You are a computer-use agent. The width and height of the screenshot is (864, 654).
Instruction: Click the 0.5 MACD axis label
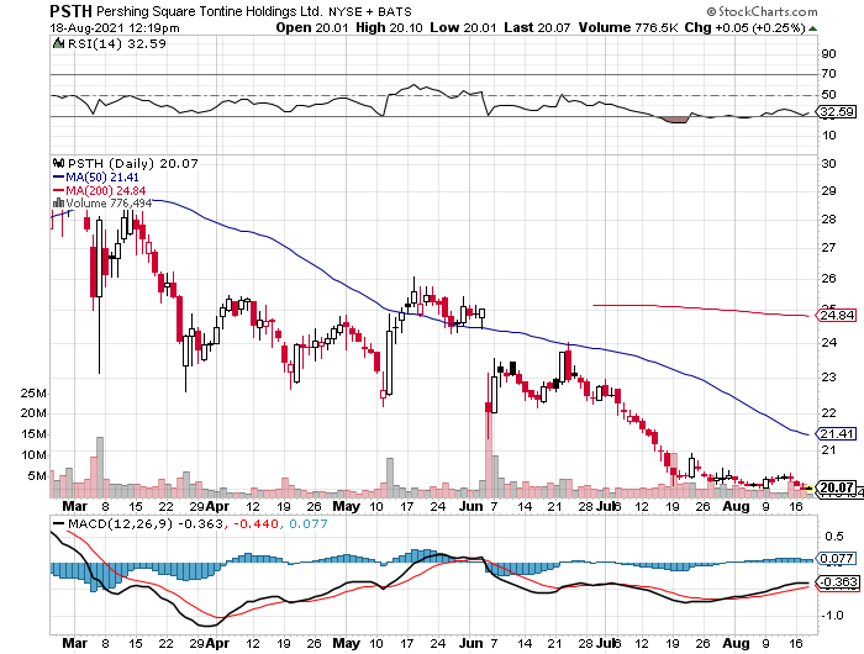tap(834, 537)
